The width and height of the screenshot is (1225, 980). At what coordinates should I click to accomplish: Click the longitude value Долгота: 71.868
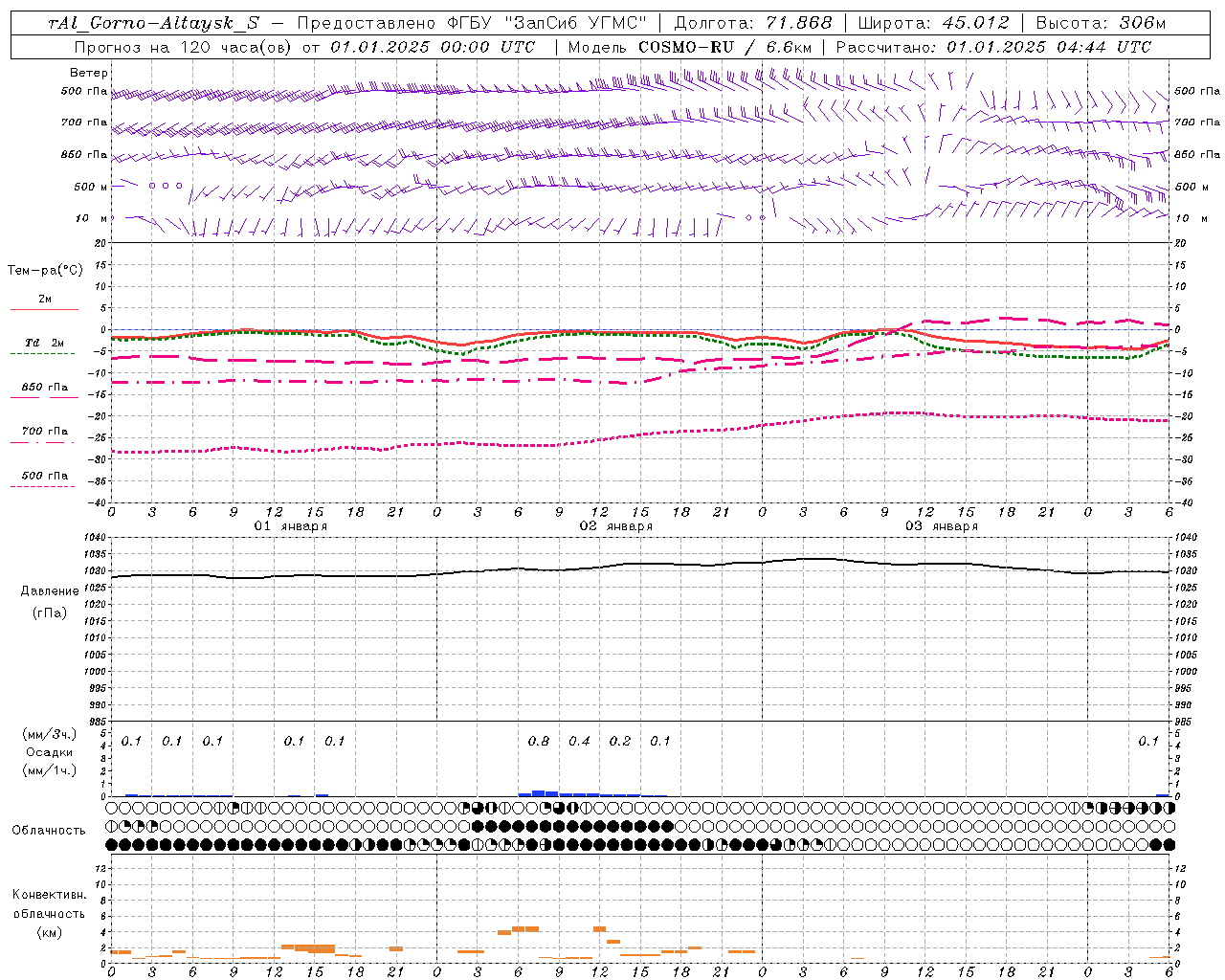(753, 23)
